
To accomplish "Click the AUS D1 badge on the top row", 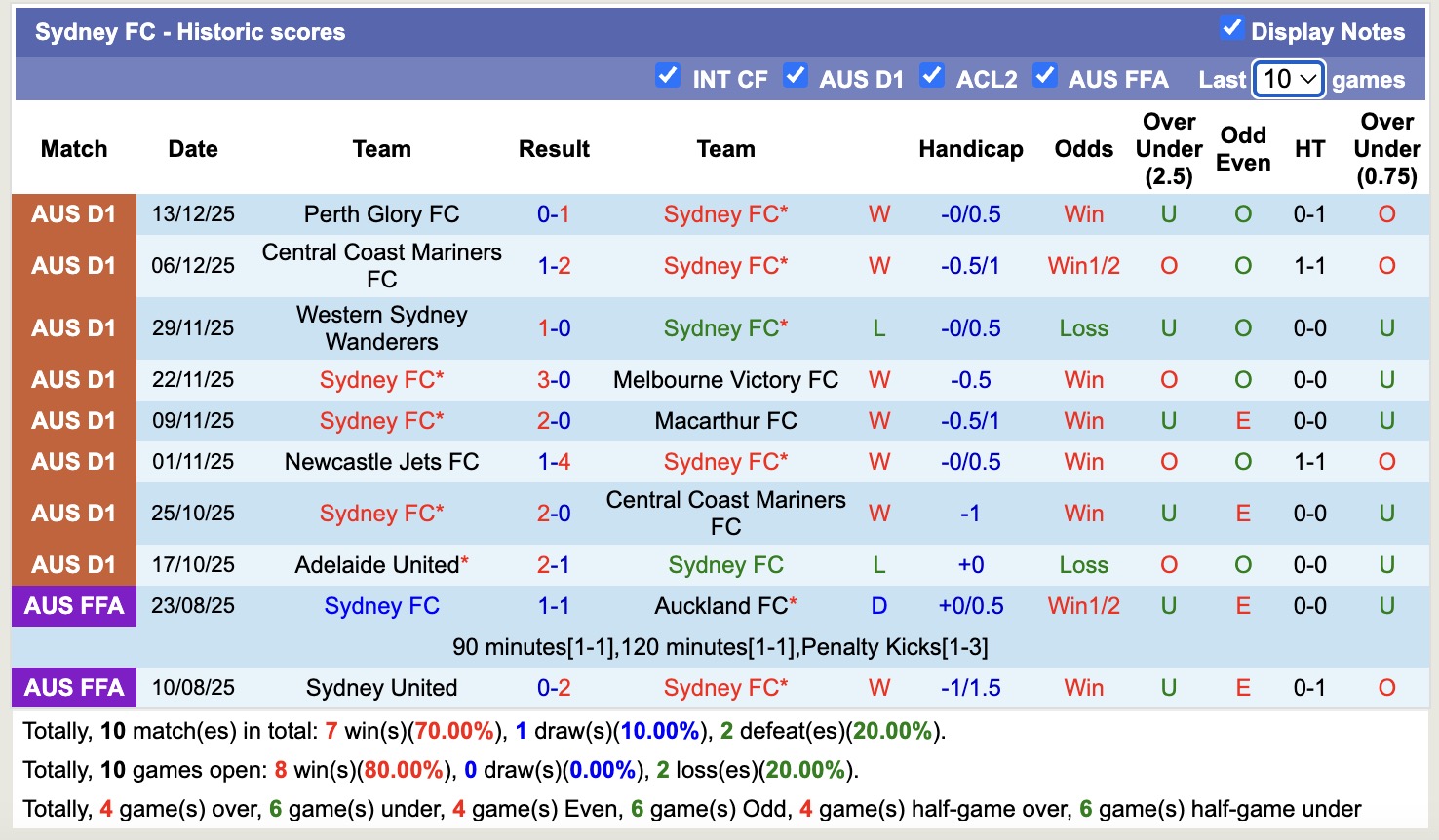I will tap(73, 213).
